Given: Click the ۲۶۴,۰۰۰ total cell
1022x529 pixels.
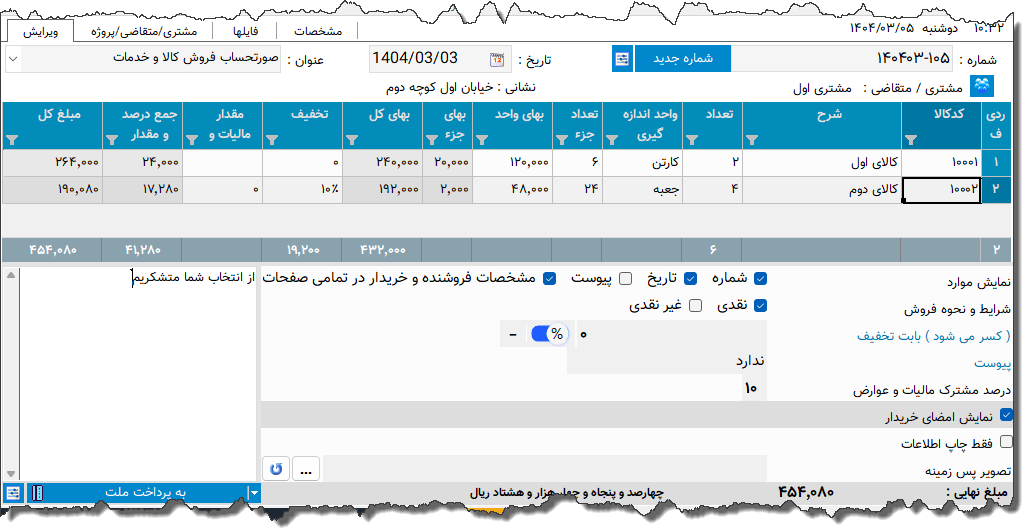Looking at the screenshot, I should [52, 163].
